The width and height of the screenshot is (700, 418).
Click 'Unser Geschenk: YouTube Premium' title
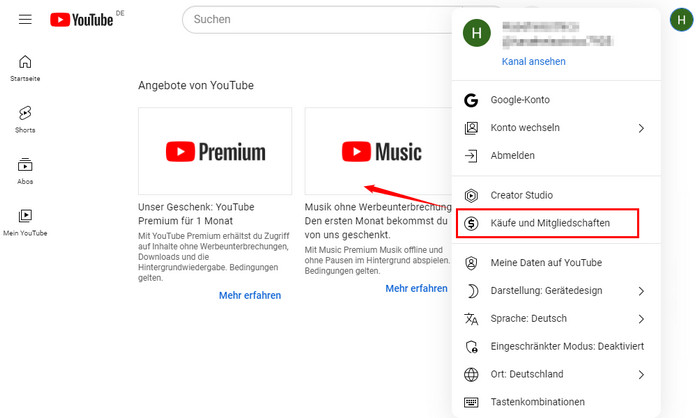coord(196,214)
